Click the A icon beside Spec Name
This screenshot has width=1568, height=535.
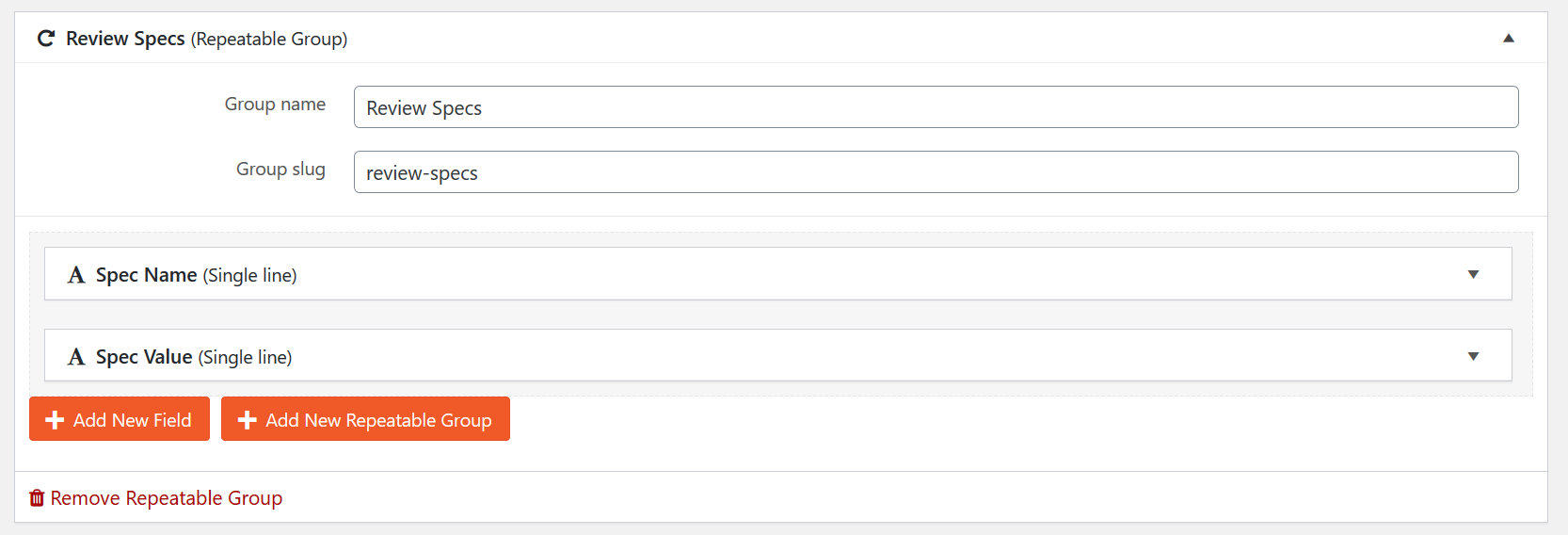pyautogui.click(x=76, y=275)
